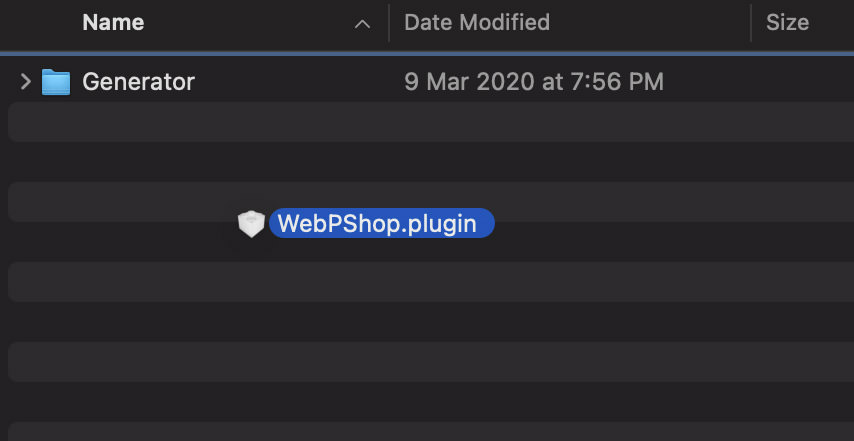Sort files by Size column header
Screen dimensions: 854x441
pos(787,22)
